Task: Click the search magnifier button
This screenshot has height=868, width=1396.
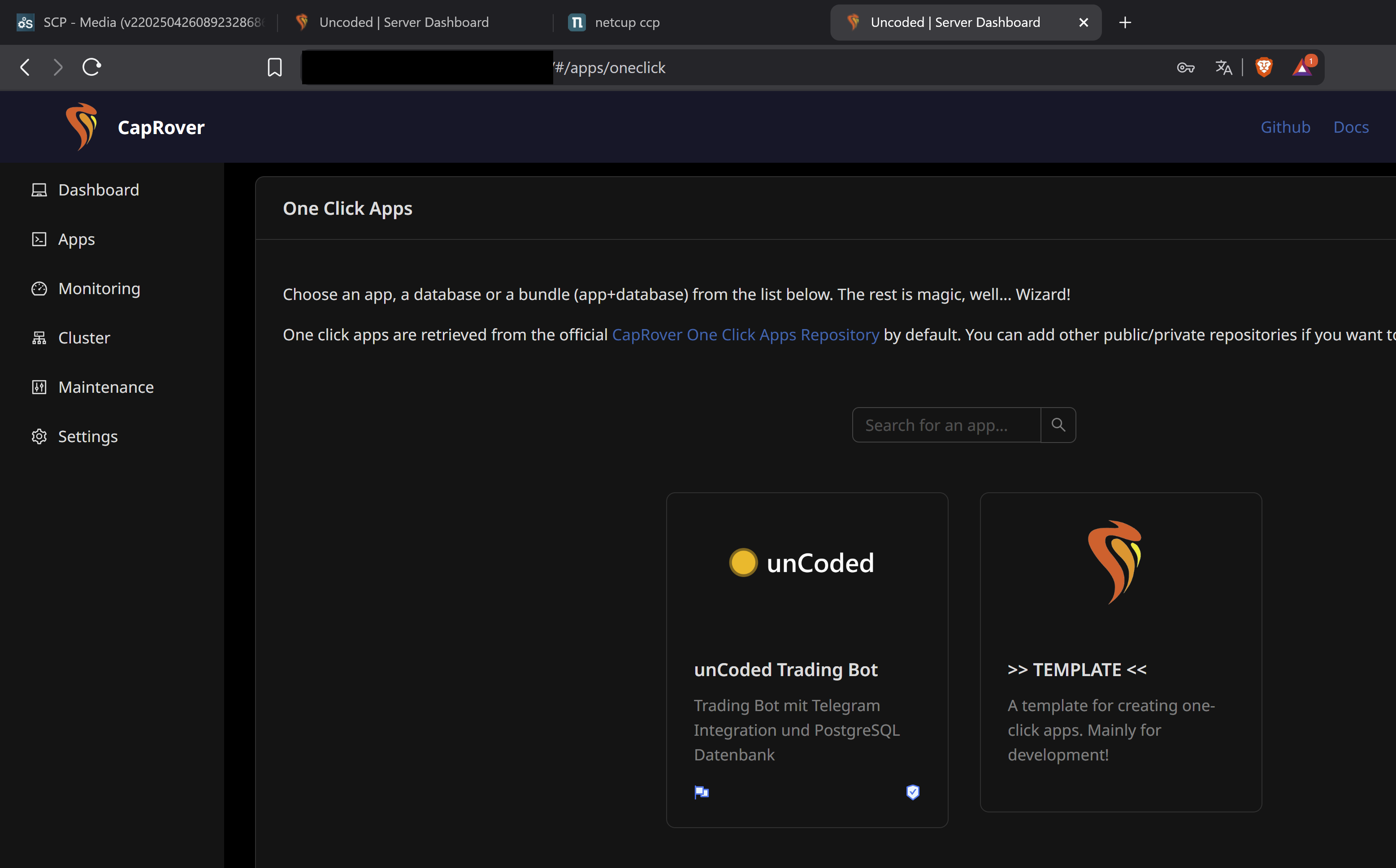Action: click(1058, 425)
